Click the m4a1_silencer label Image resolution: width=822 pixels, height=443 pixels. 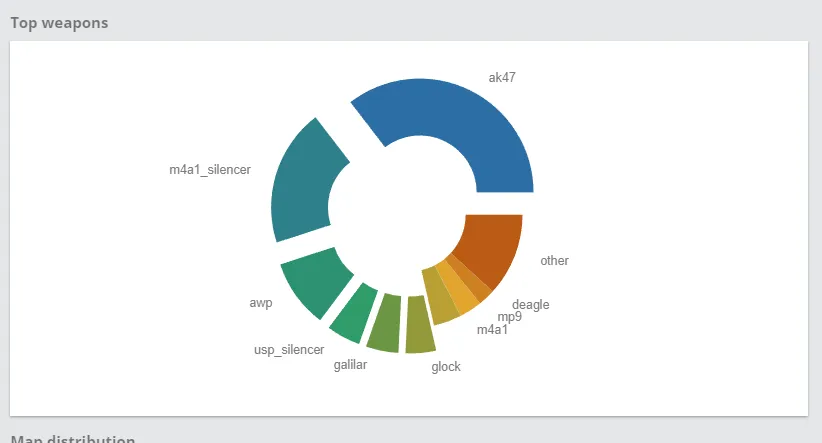click(x=210, y=170)
